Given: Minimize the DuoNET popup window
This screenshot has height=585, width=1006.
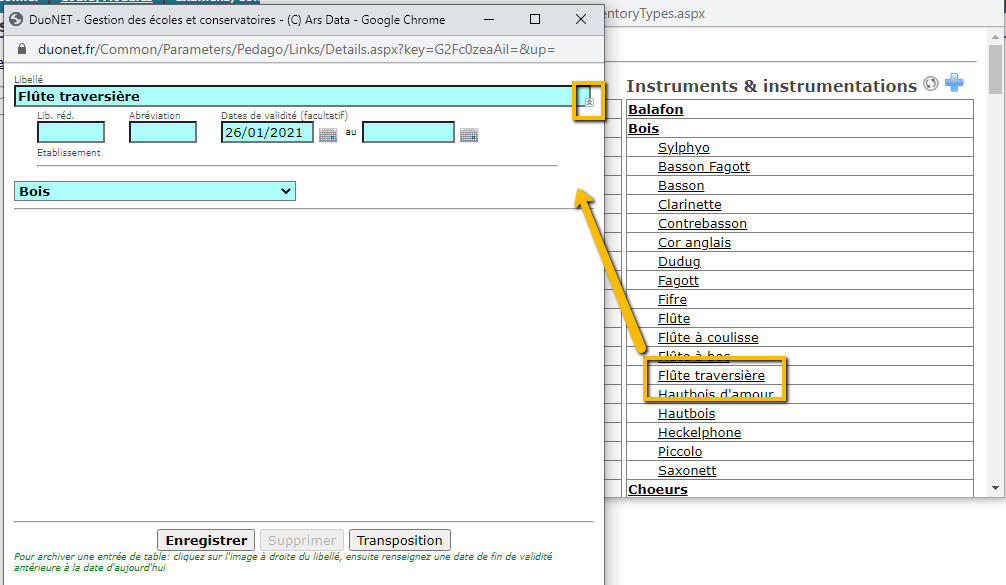Looking at the screenshot, I should point(489,19).
